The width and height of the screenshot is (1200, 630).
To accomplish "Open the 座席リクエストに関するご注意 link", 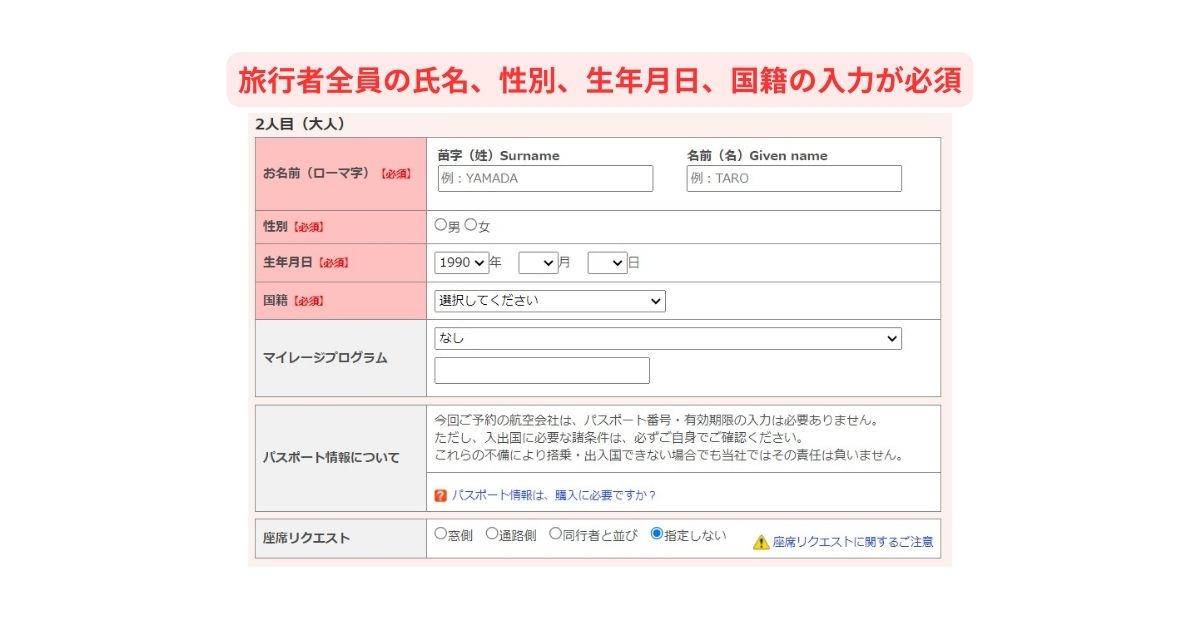I will pos(853,542).
